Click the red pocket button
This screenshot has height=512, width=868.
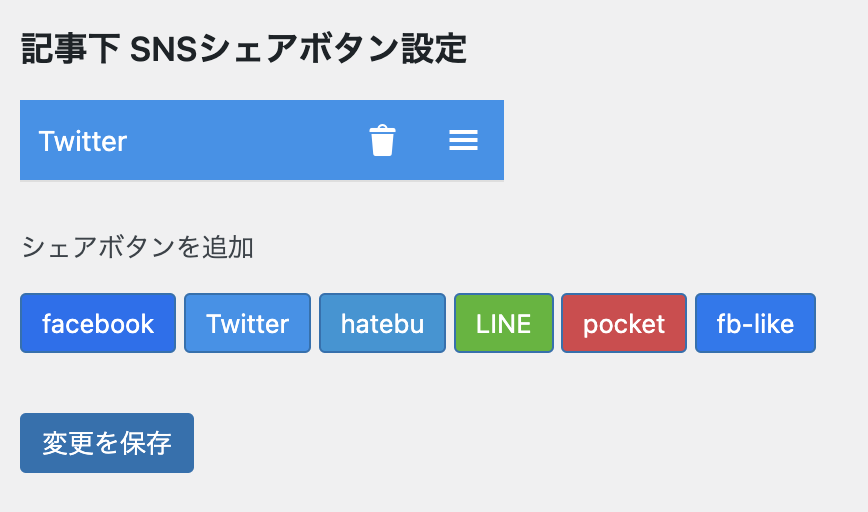624,323
